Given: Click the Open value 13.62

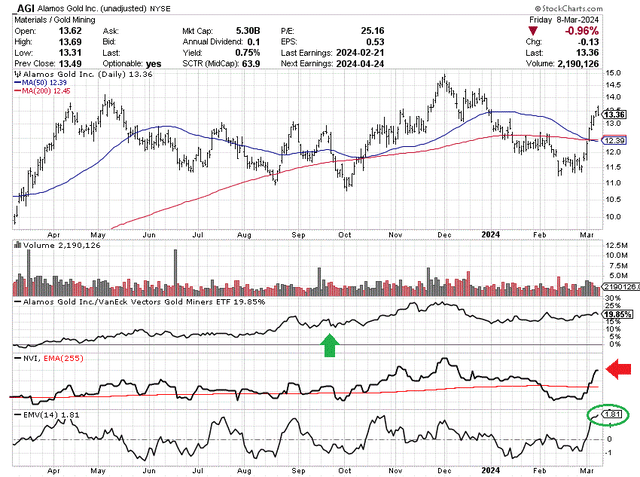Looking at the screenshot, I should click(70, 31).
